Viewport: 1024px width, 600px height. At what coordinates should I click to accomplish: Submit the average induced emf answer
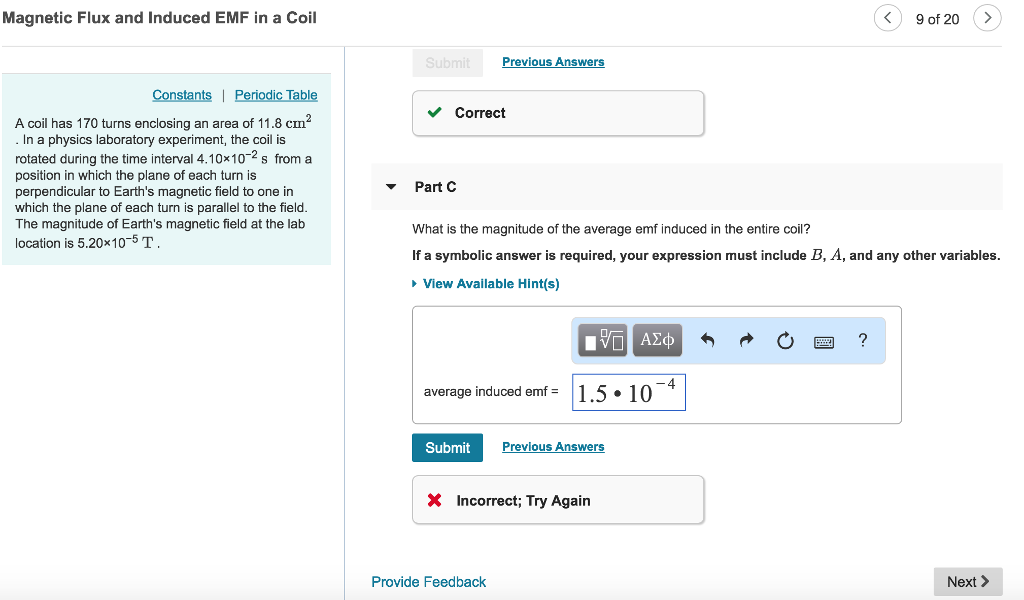click(x=447, y=447)
